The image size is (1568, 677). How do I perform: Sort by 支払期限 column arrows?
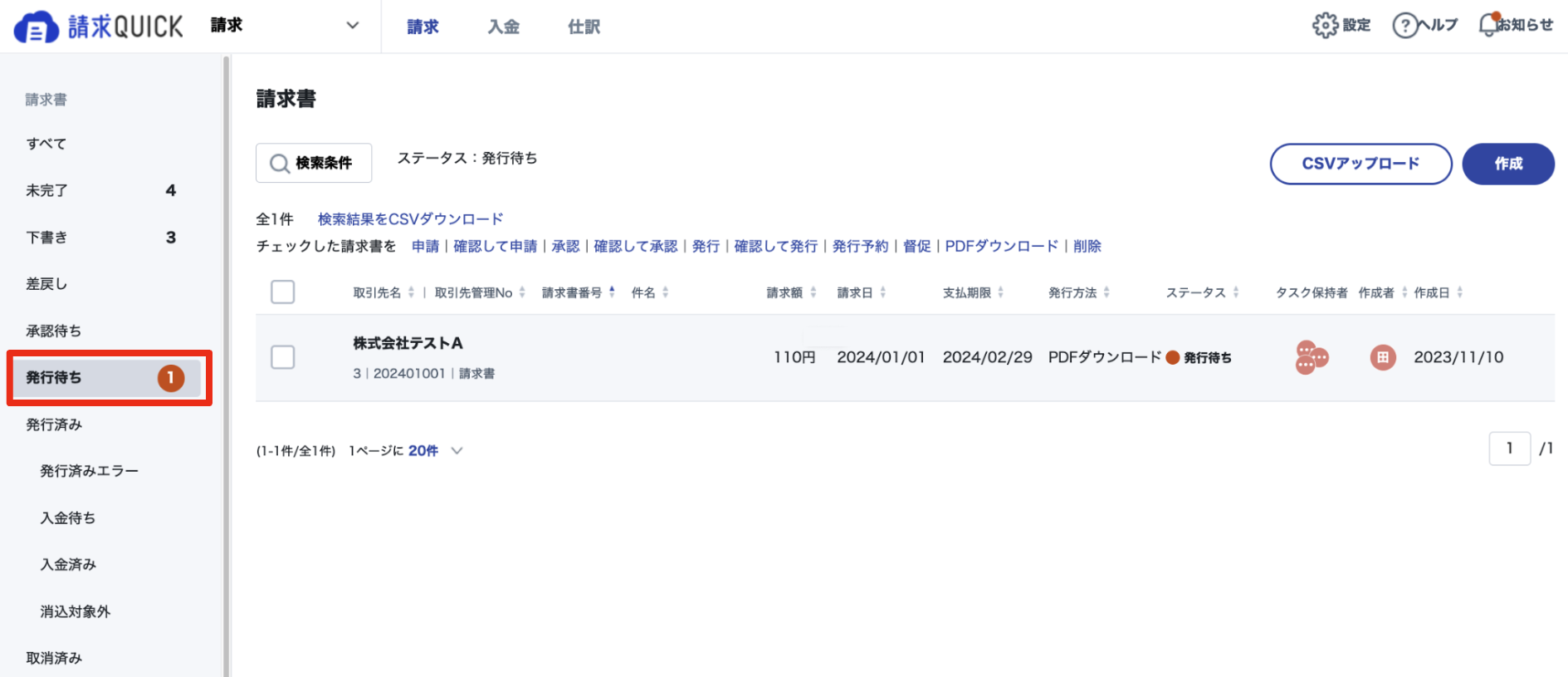(1001, 292)
